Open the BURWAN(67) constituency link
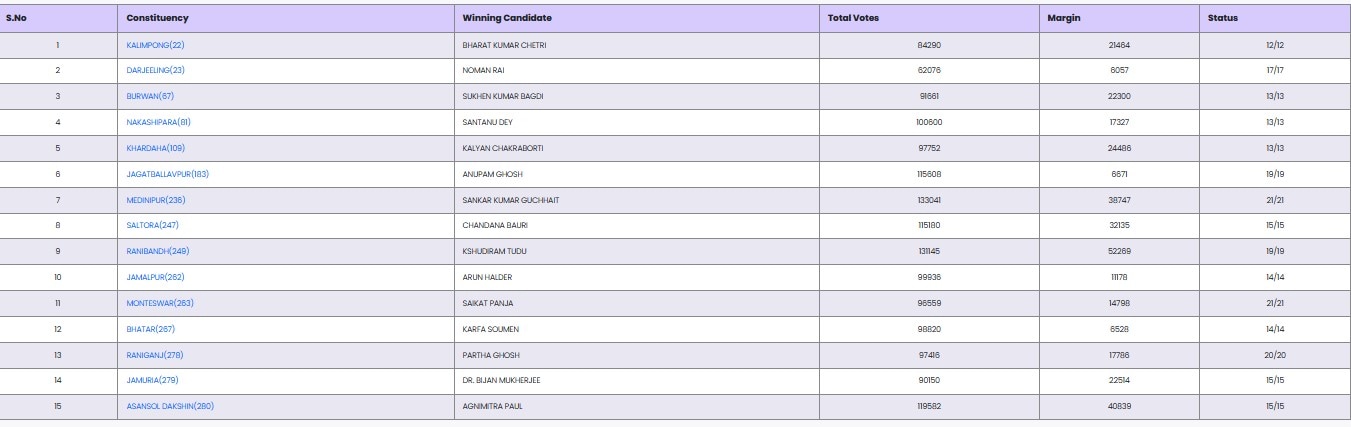The width and height of the screenshot is (1351, 427). [150, 96]
